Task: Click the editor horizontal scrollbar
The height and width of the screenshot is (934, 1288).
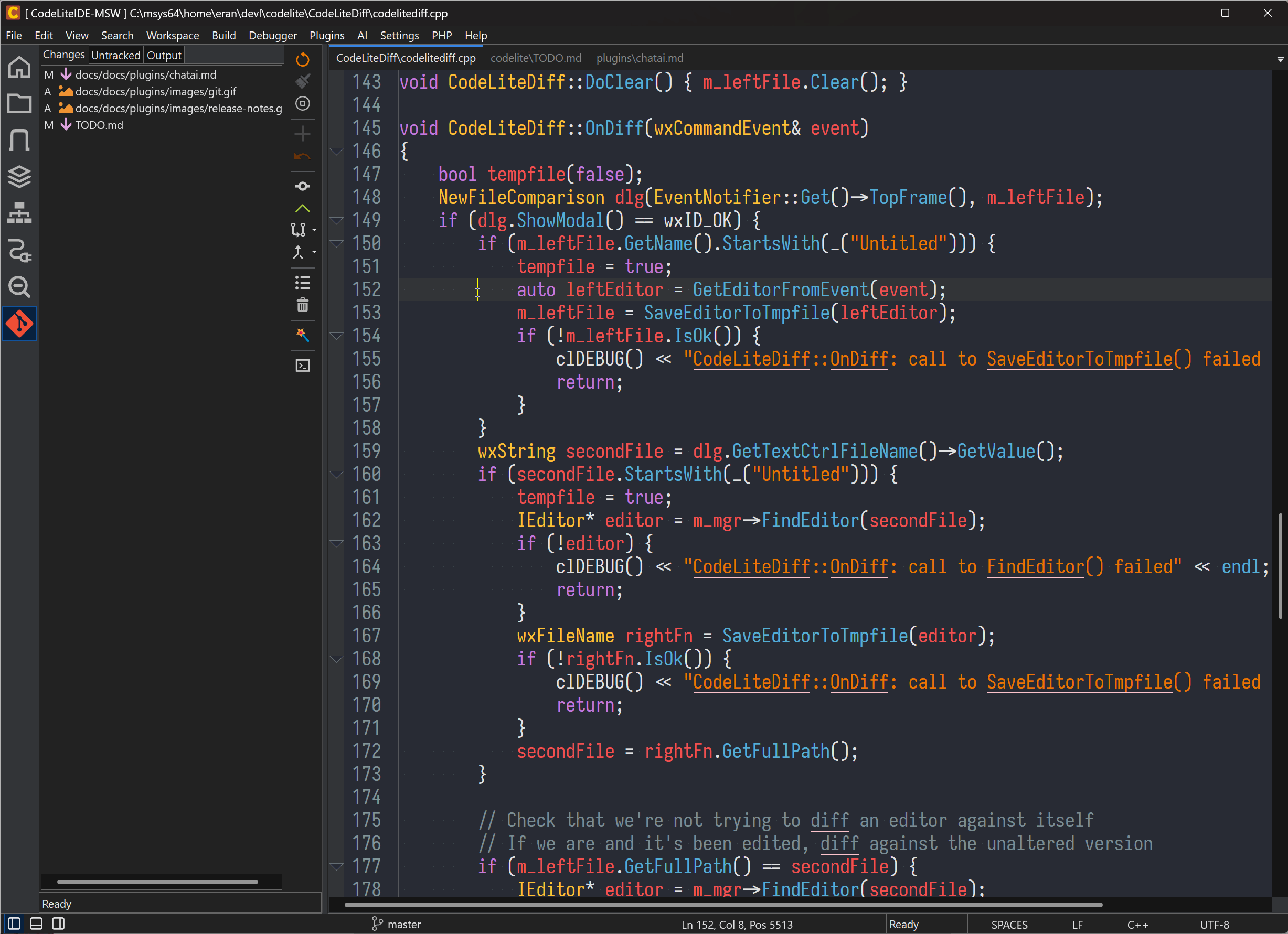Action: click(x=723, y=905)
